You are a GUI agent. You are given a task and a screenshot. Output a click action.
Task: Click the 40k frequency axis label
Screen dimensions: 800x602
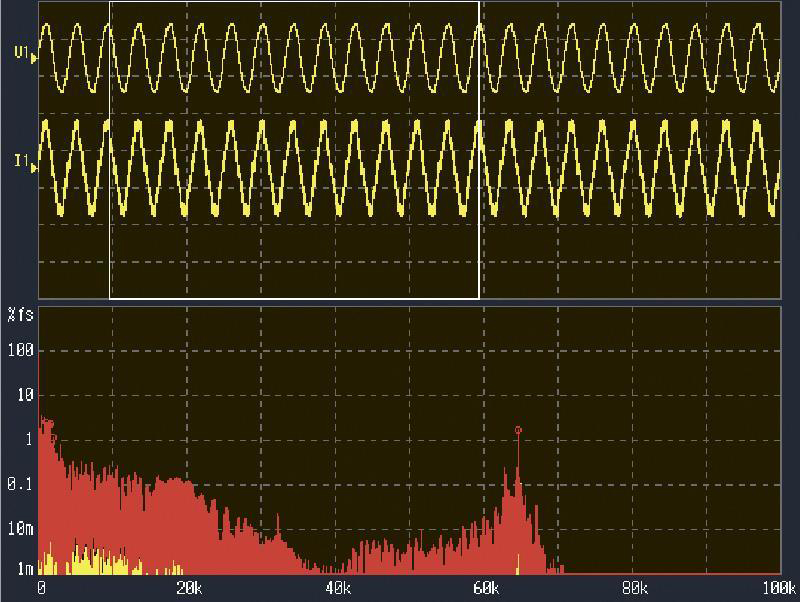pos(336,587)
